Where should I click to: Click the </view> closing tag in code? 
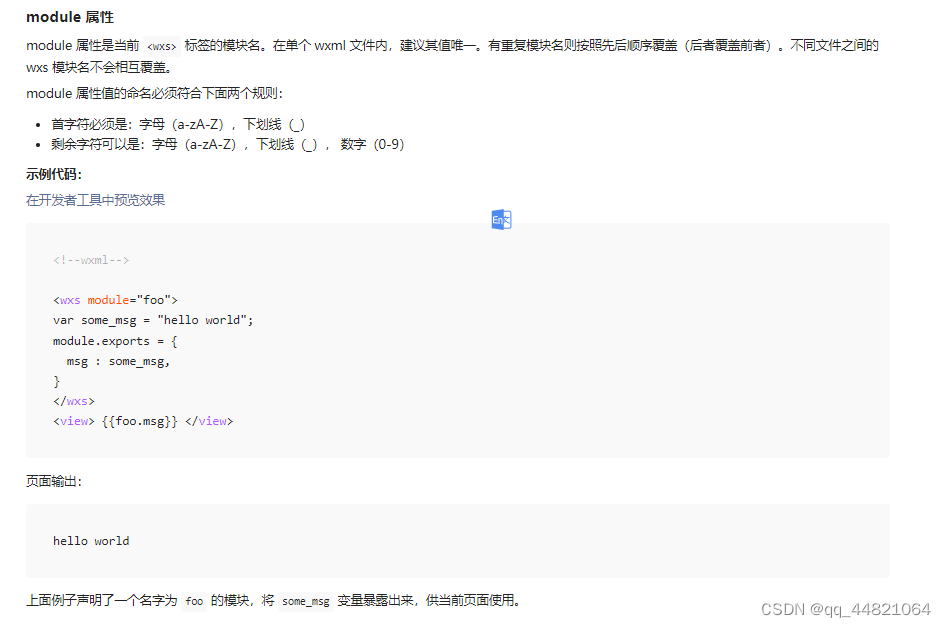tap(210, 420)
